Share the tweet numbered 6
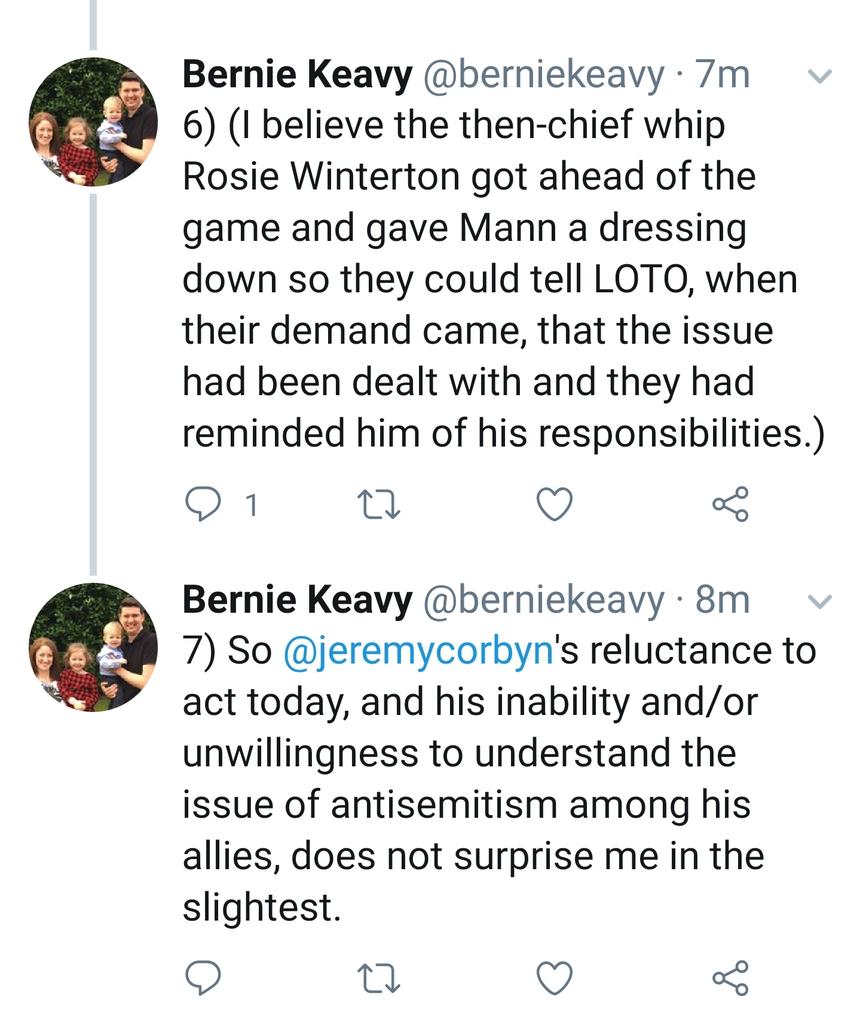Screen dimensions: 860x1024 tap(730, 506)
